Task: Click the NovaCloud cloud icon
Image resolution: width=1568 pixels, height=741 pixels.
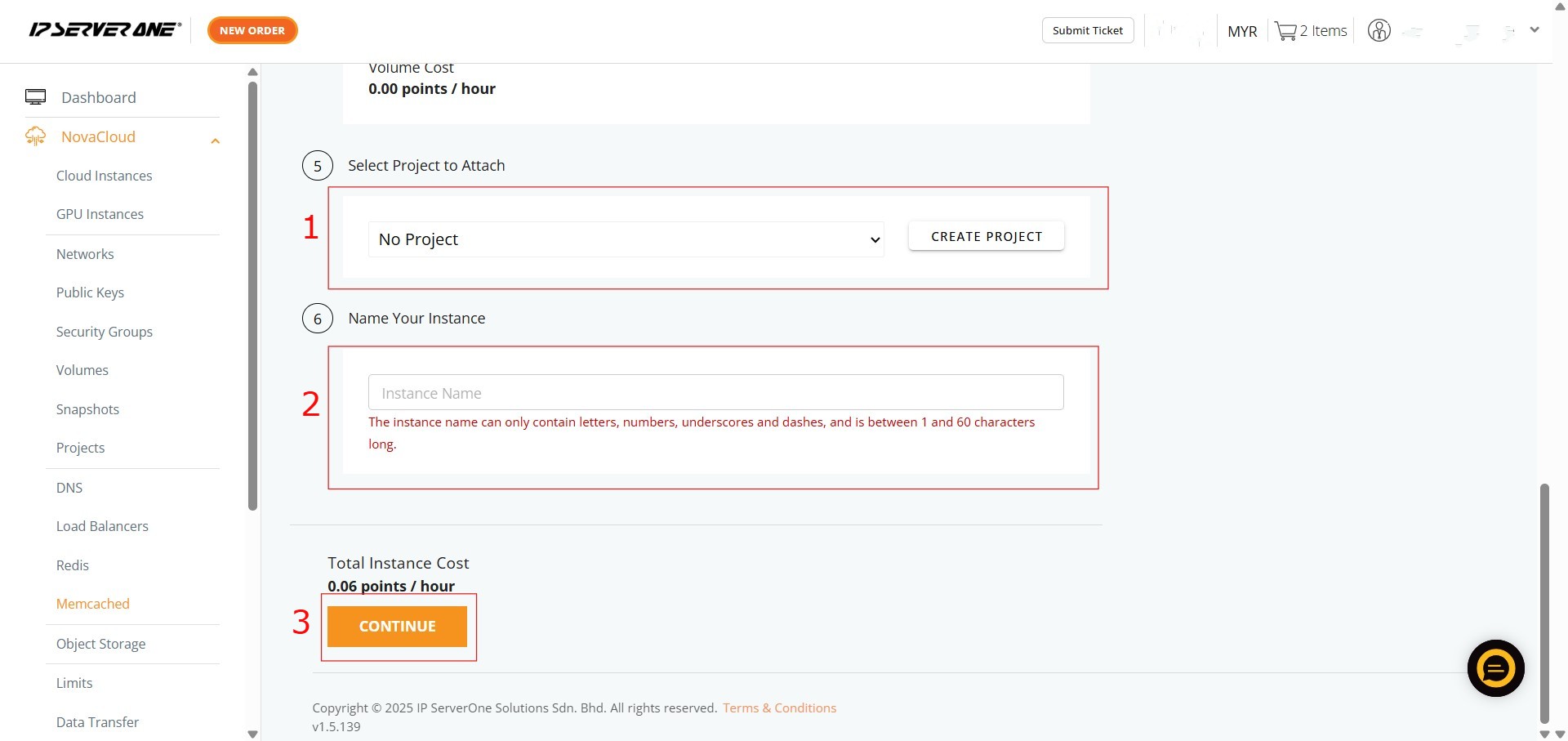Action: [x=35, y=136]
